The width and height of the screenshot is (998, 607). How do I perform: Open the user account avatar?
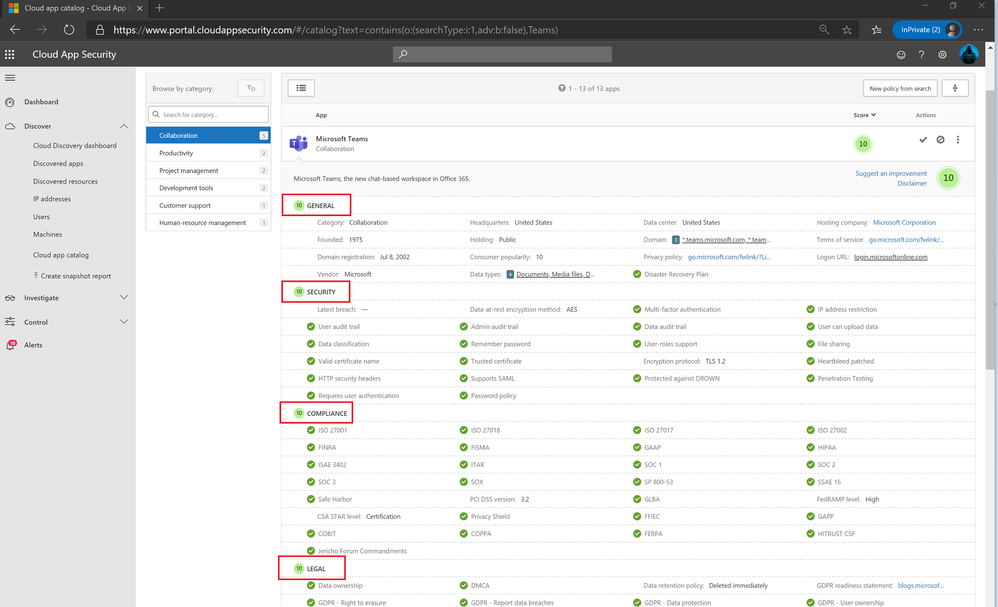point(969,54)
